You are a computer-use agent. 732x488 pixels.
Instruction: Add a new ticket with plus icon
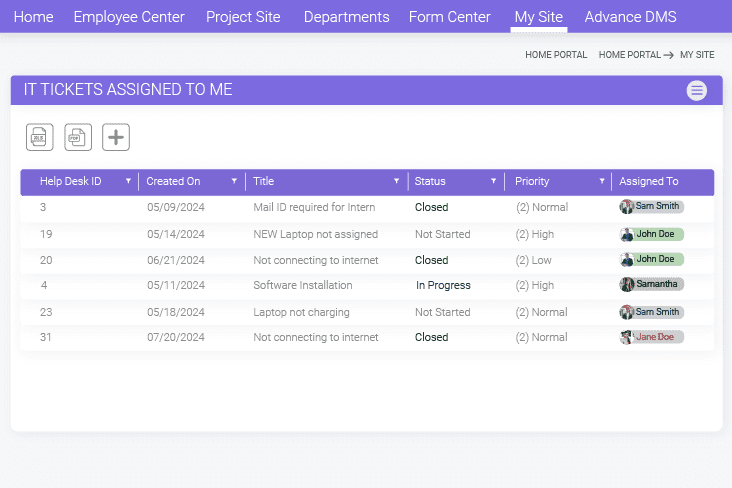[116, 137]
